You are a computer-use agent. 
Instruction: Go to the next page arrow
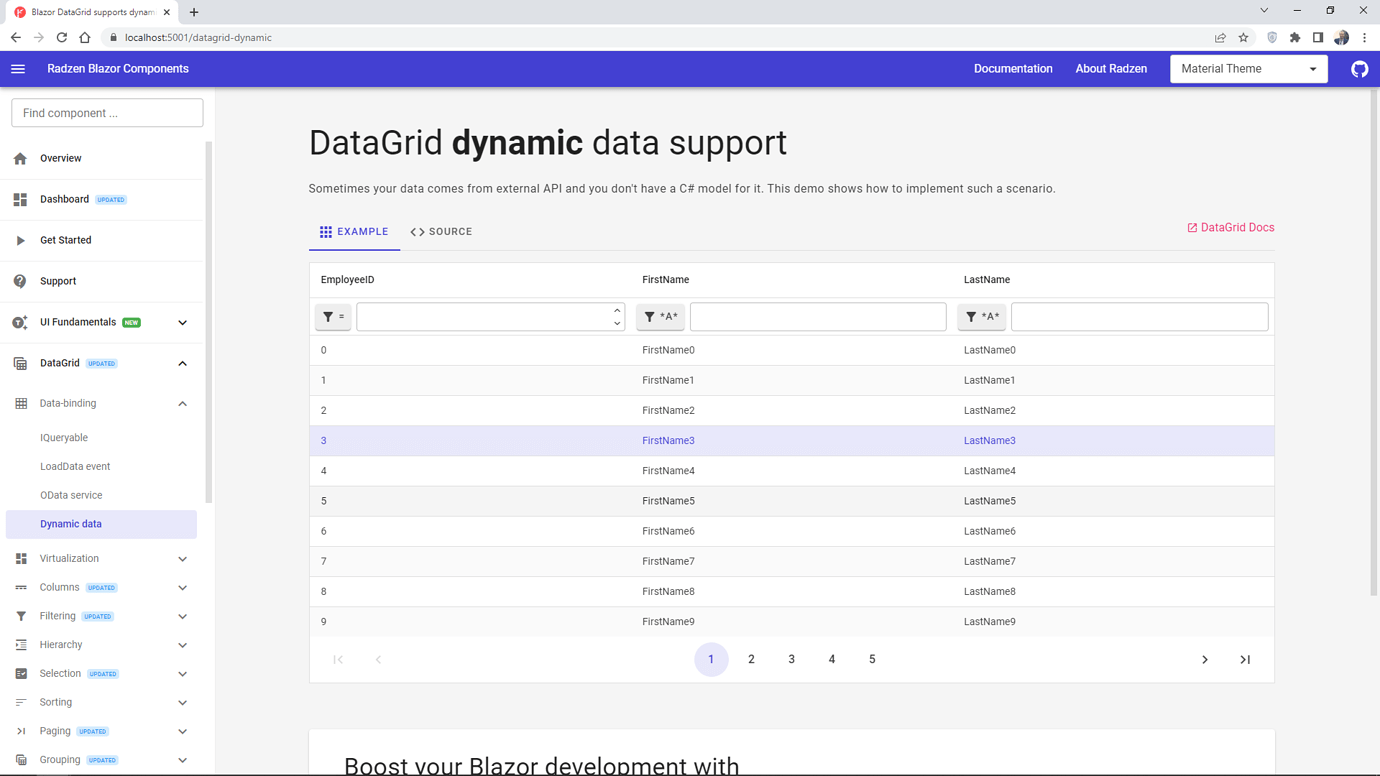1205,660
